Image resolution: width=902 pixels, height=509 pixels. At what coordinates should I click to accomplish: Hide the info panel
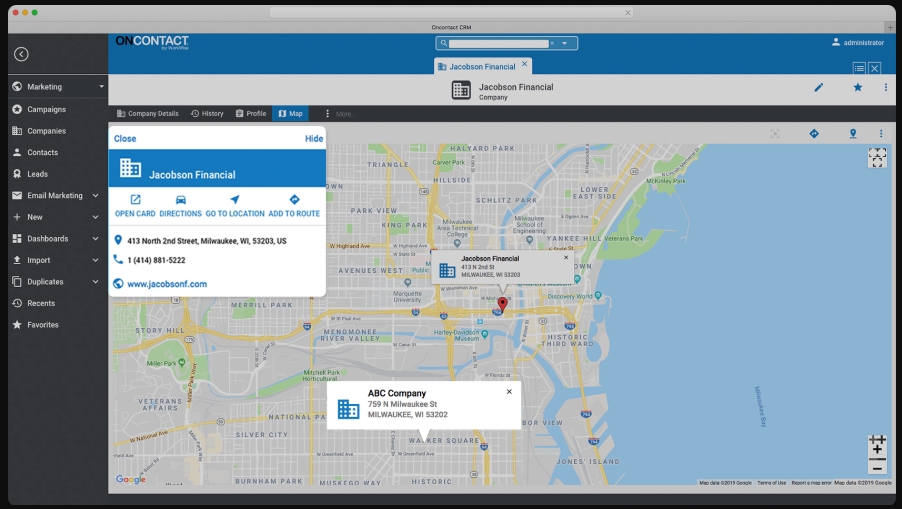[x=314, y=139]
